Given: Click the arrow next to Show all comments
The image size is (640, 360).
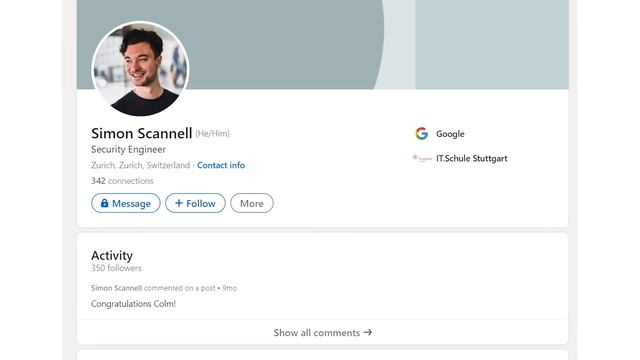Looking at the screenshot, I should tap(368, 332).
